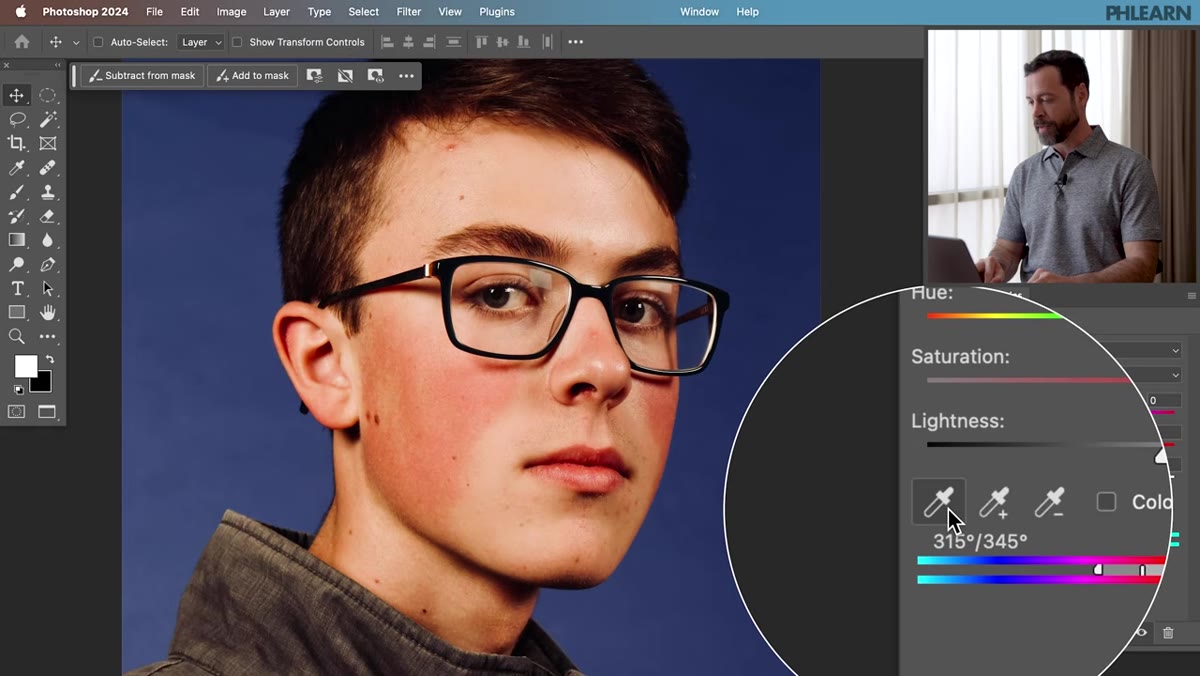Image resolution: width=1200 pixels, height=676 pixels.
Task: Select the History Brush tool
Action: click(17, 216)
